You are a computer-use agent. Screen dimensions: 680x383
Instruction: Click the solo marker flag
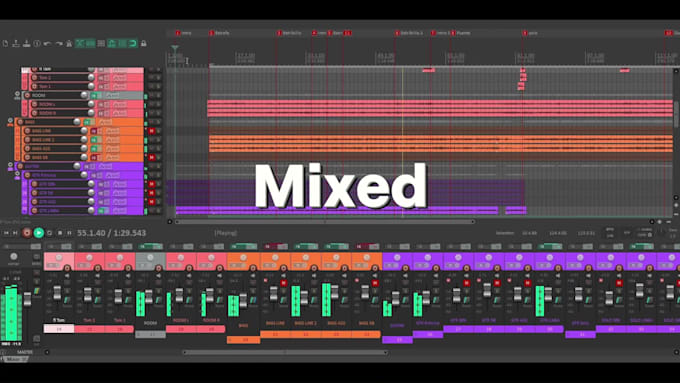pyautogui.click(x=525, y=33)
